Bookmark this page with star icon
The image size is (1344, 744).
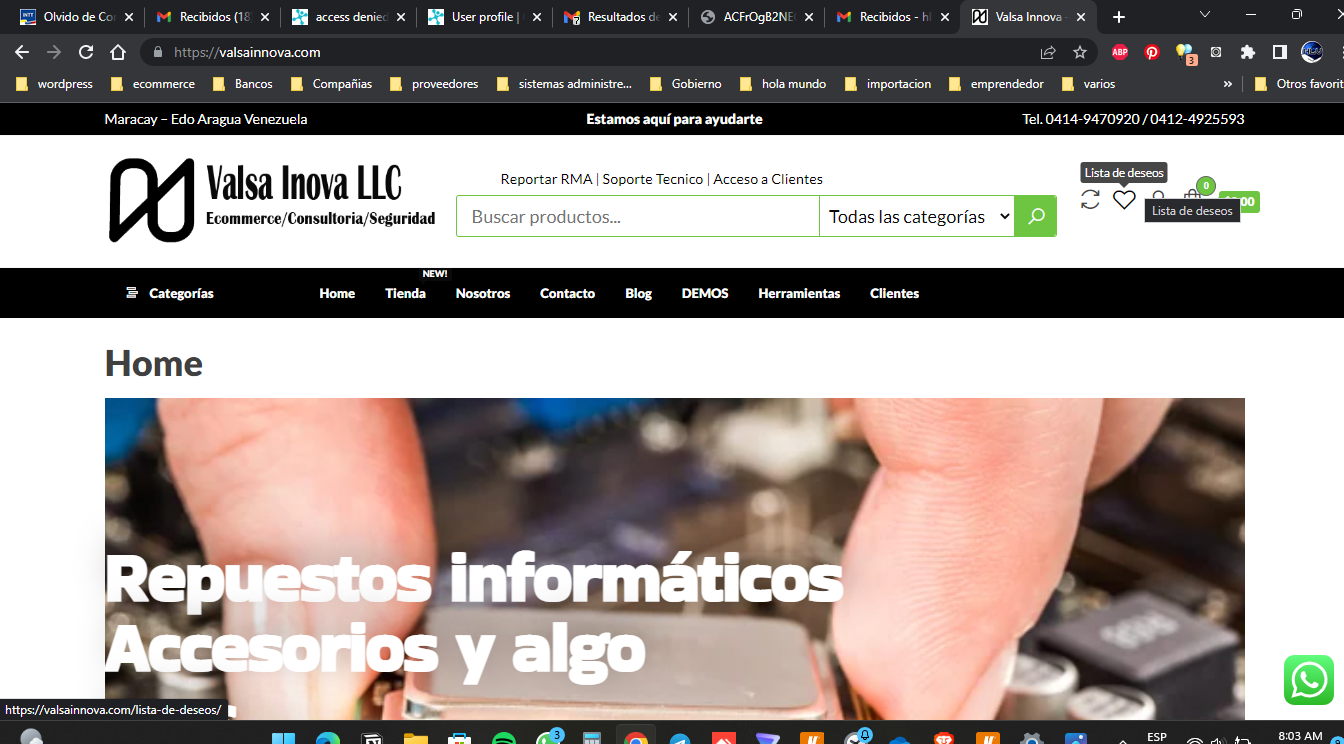[x=1080, y=52]
